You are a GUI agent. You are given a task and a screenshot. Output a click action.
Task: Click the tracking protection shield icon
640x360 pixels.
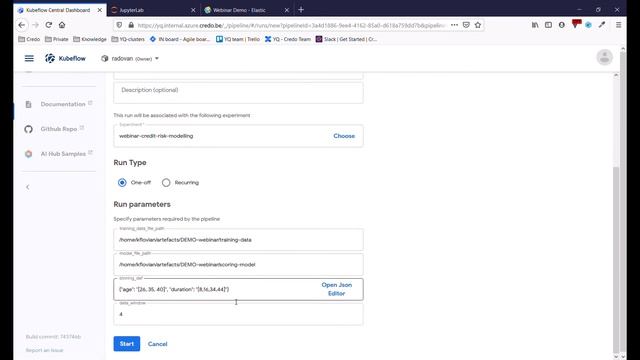119,25
